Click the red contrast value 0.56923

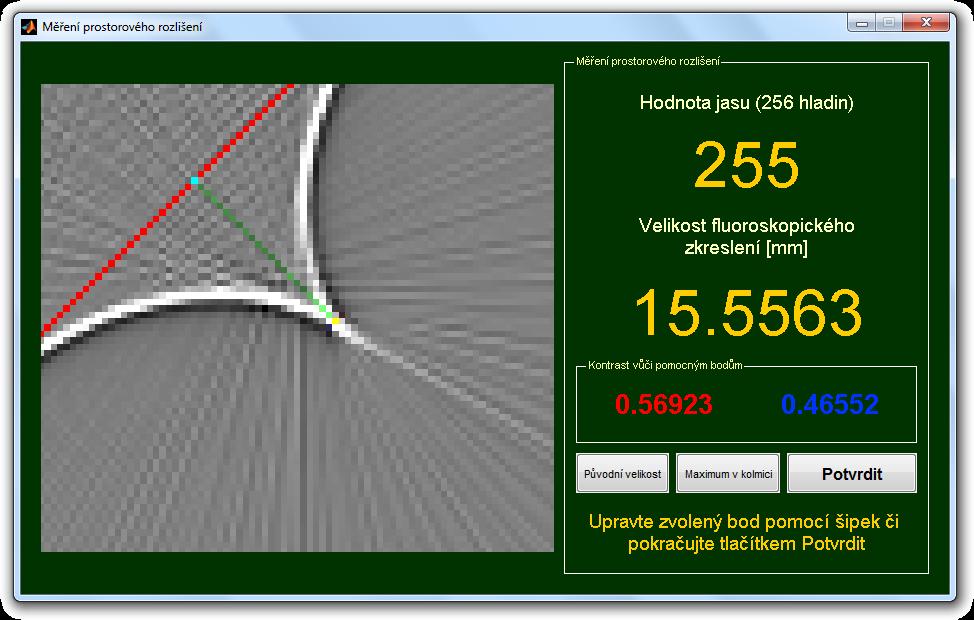coord(663,404)
